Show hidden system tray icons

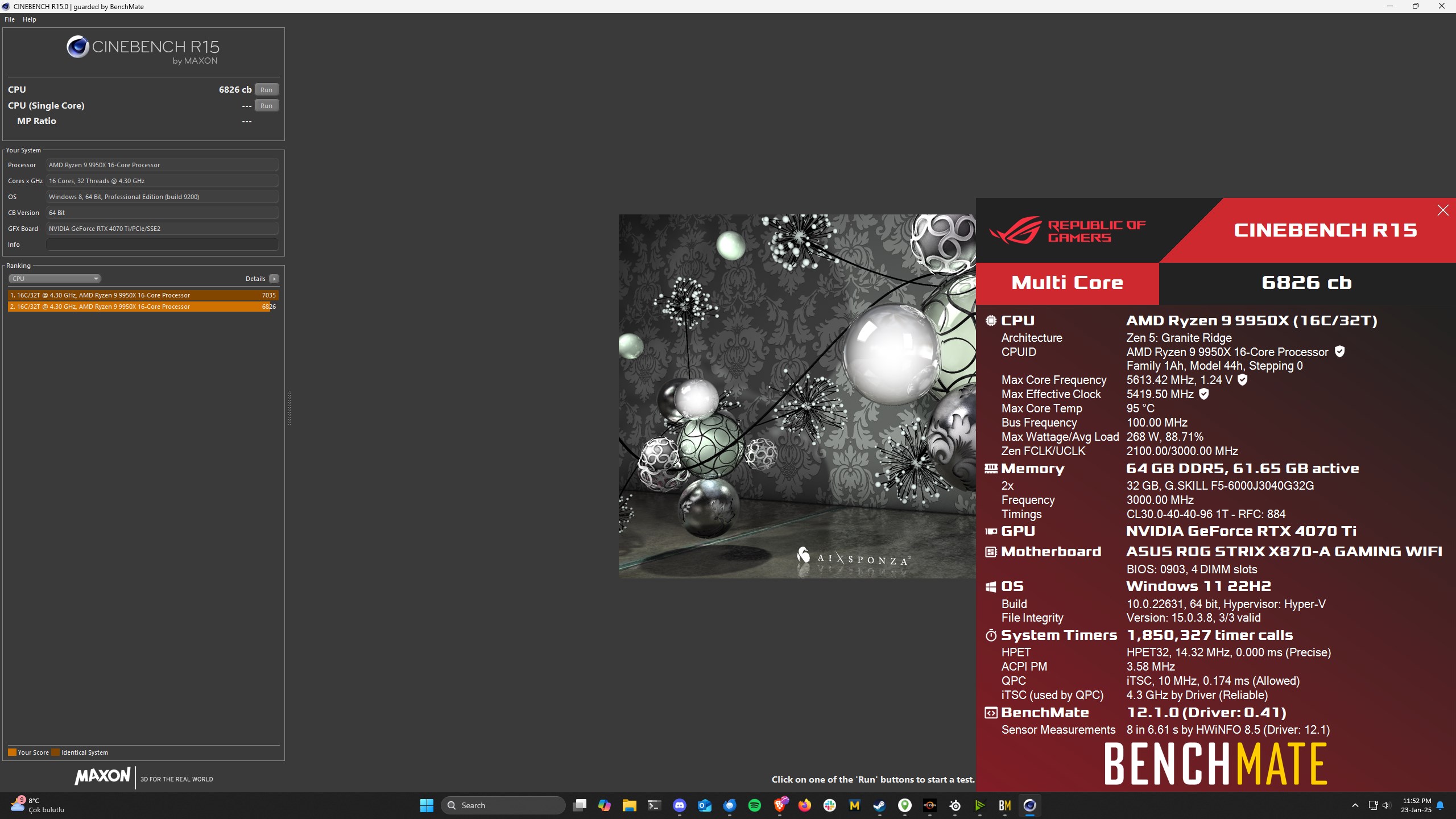[1355, 805]
